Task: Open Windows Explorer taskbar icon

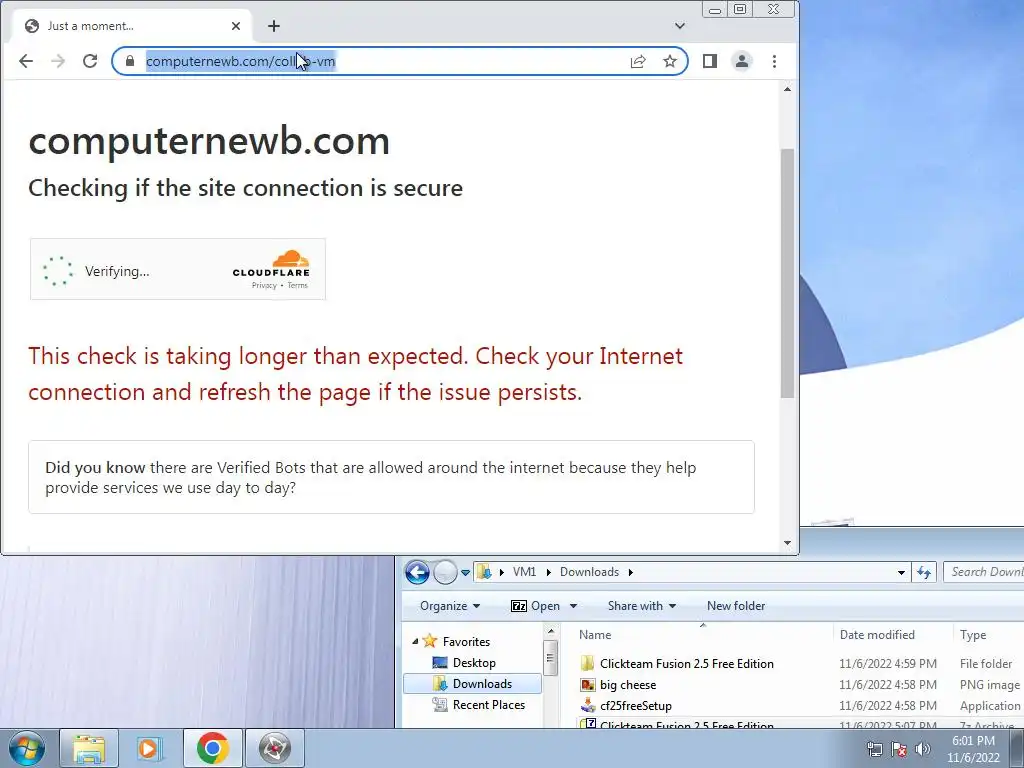Action: pyautogui.click(x=89, y=748)
